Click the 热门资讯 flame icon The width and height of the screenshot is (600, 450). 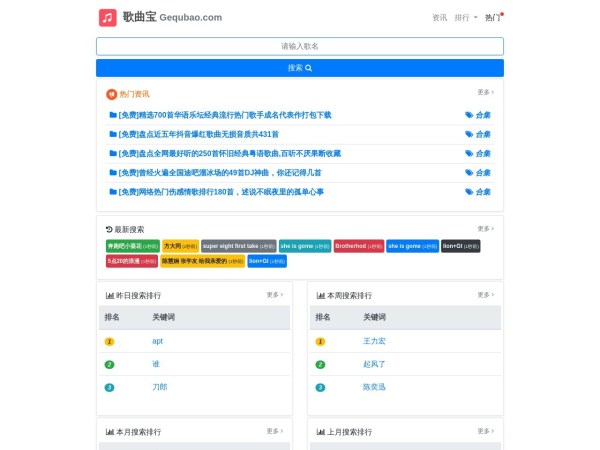tap(111, 94)
